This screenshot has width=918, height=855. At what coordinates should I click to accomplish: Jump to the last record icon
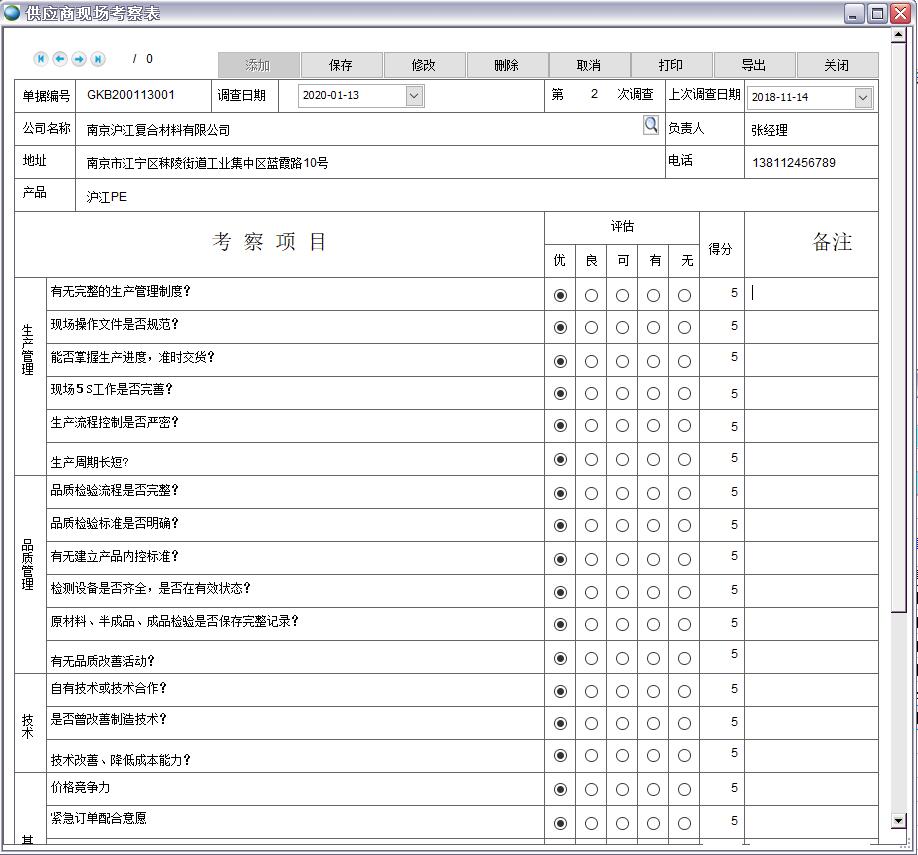pos(98,59)
